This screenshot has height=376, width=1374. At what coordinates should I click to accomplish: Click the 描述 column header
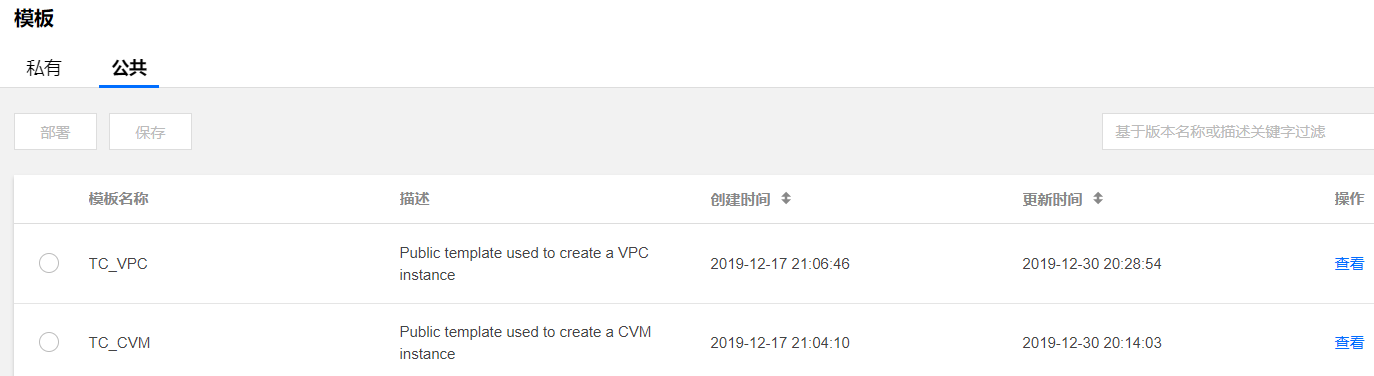(x=414, y=199)
